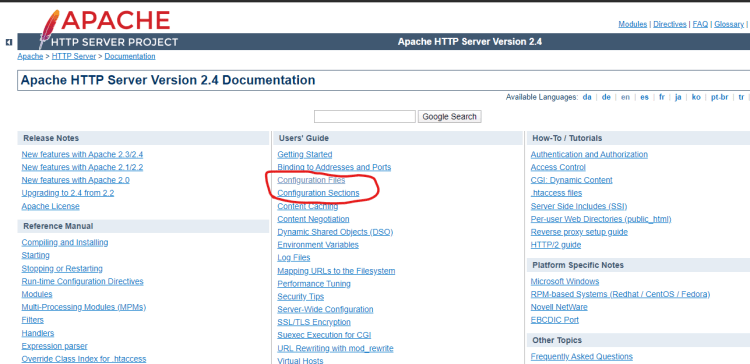Open the Security Tips link
Image resolution: width=750 pixels, height=364 pixels.
[301, 297]
